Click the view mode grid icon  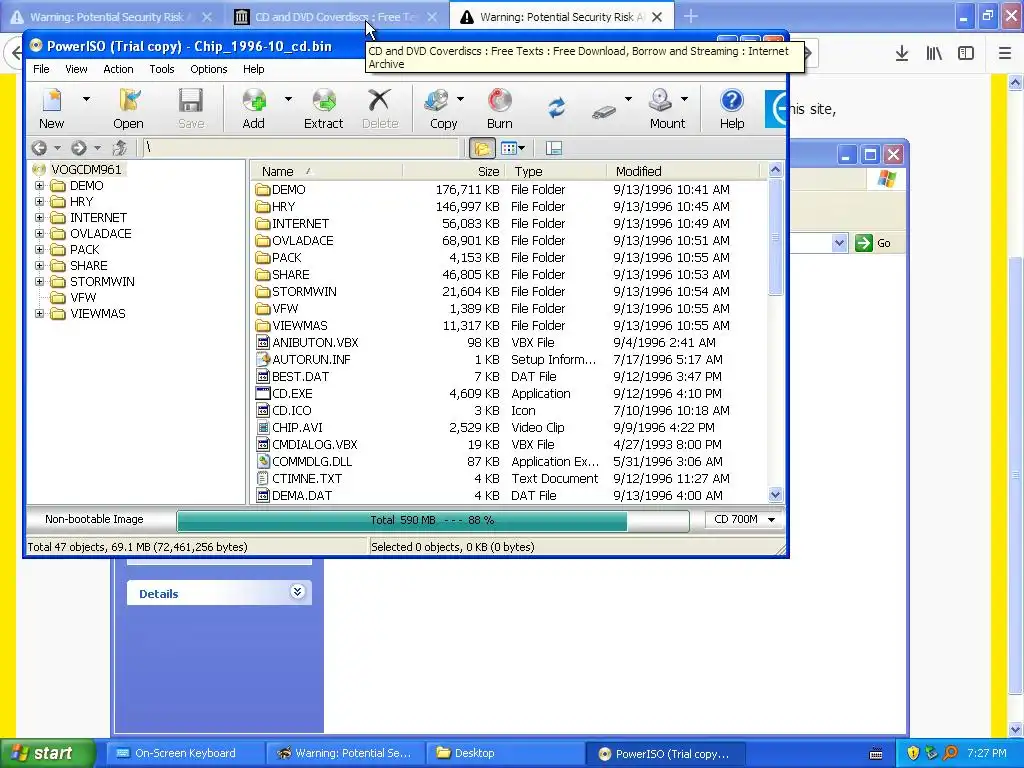tap(509, 148)
